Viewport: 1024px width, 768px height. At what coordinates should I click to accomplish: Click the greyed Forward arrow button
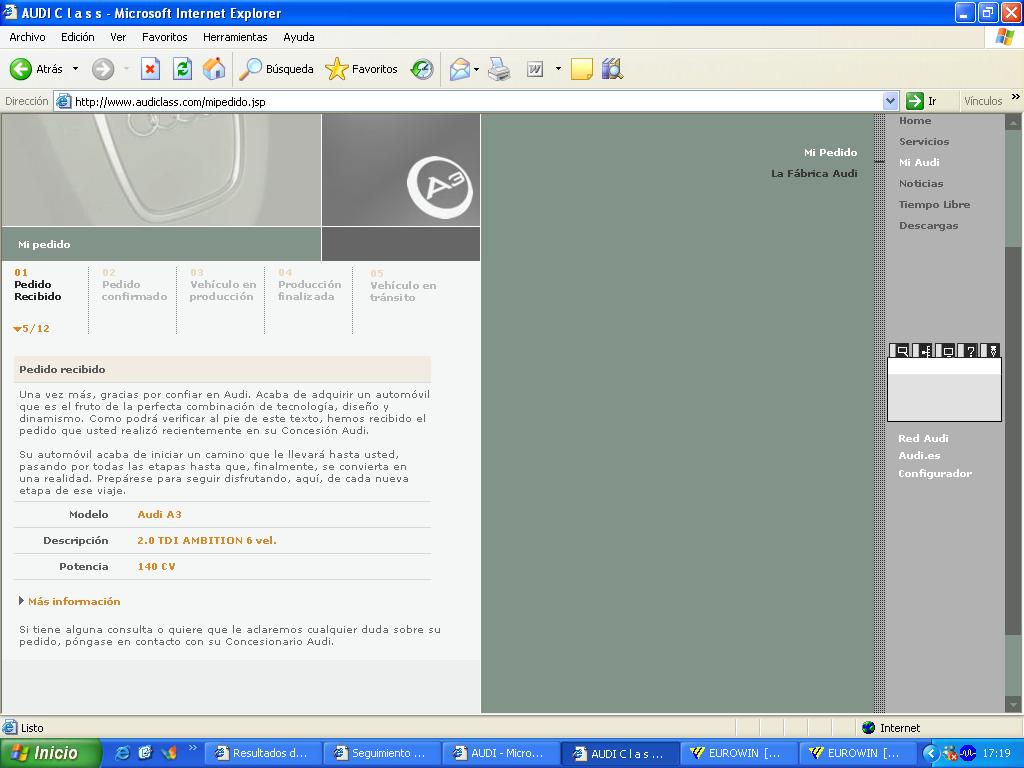coord(103,69)
